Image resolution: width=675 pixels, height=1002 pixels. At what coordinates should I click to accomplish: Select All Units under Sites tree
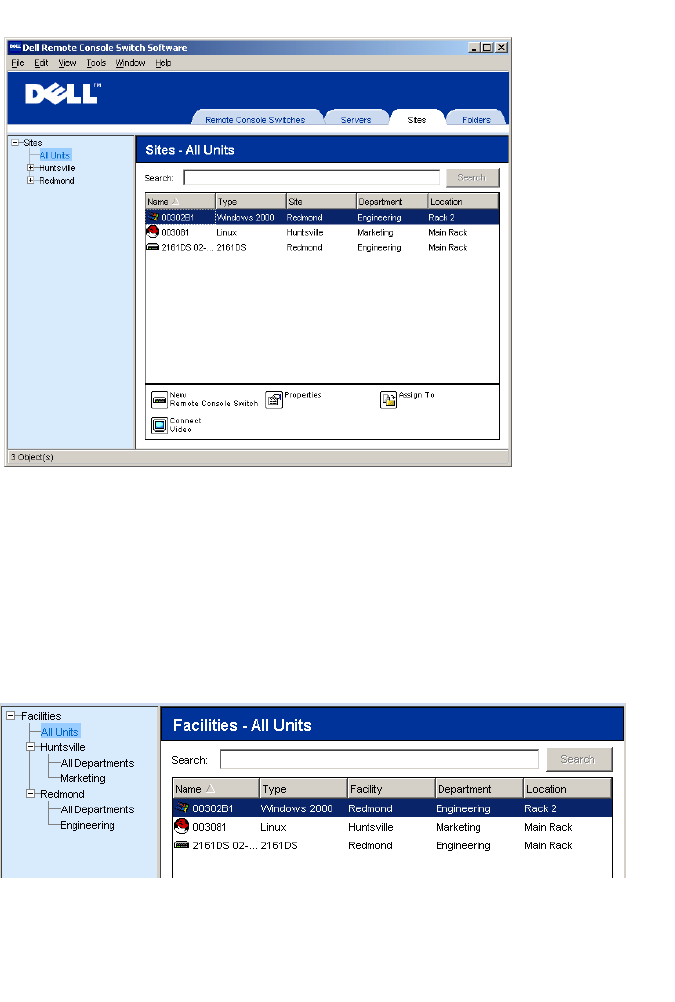click(55, 155)
